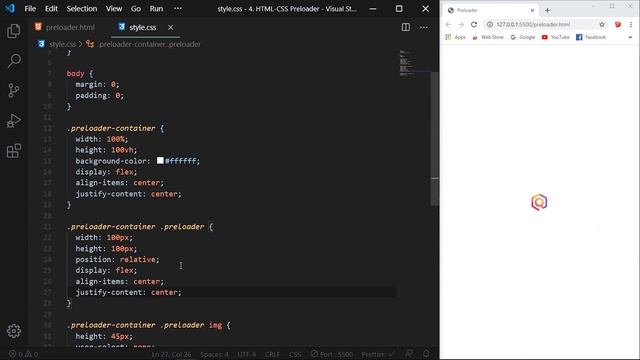
Task: Change line endings via CRLF entry
Action: pyautogui.click(x=272, y=354)
